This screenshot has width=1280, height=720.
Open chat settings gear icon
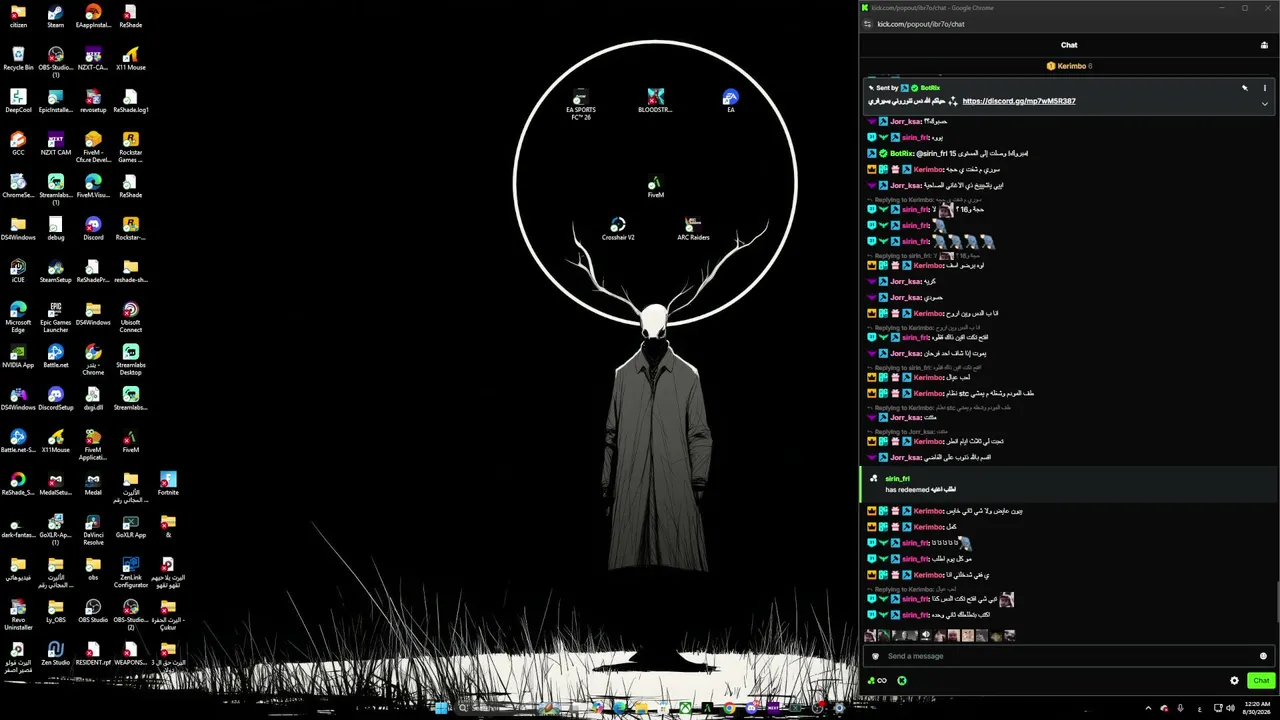pyautogui.click(x=1234, y=680)
